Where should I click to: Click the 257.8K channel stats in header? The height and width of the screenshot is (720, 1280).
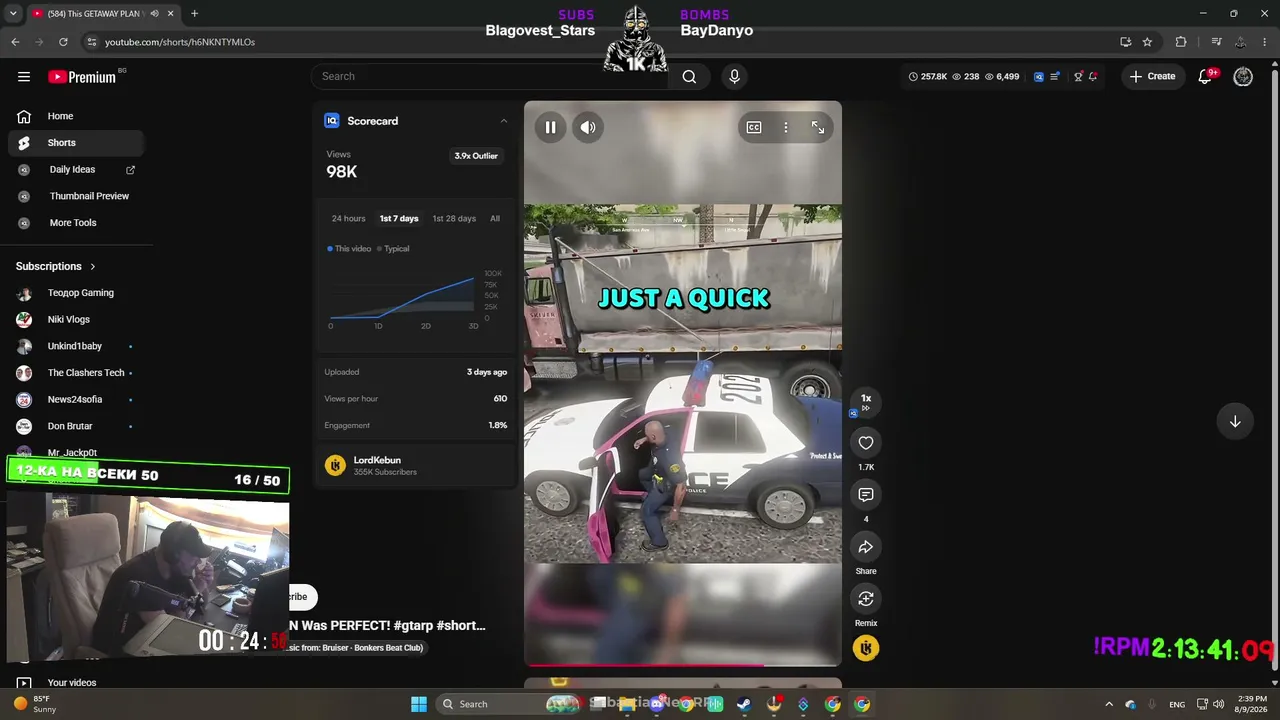coord(927,76)
